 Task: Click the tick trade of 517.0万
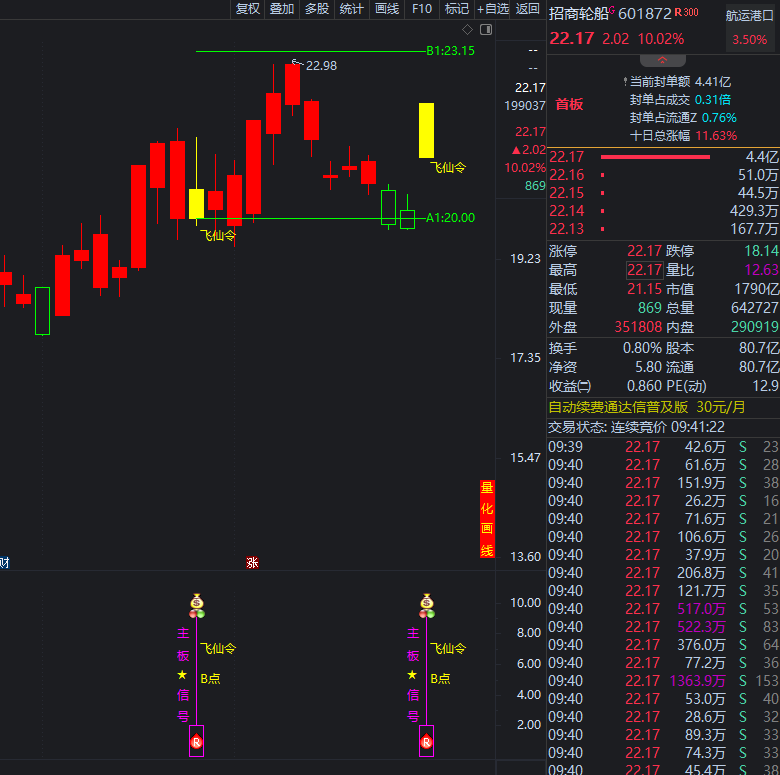701,609
